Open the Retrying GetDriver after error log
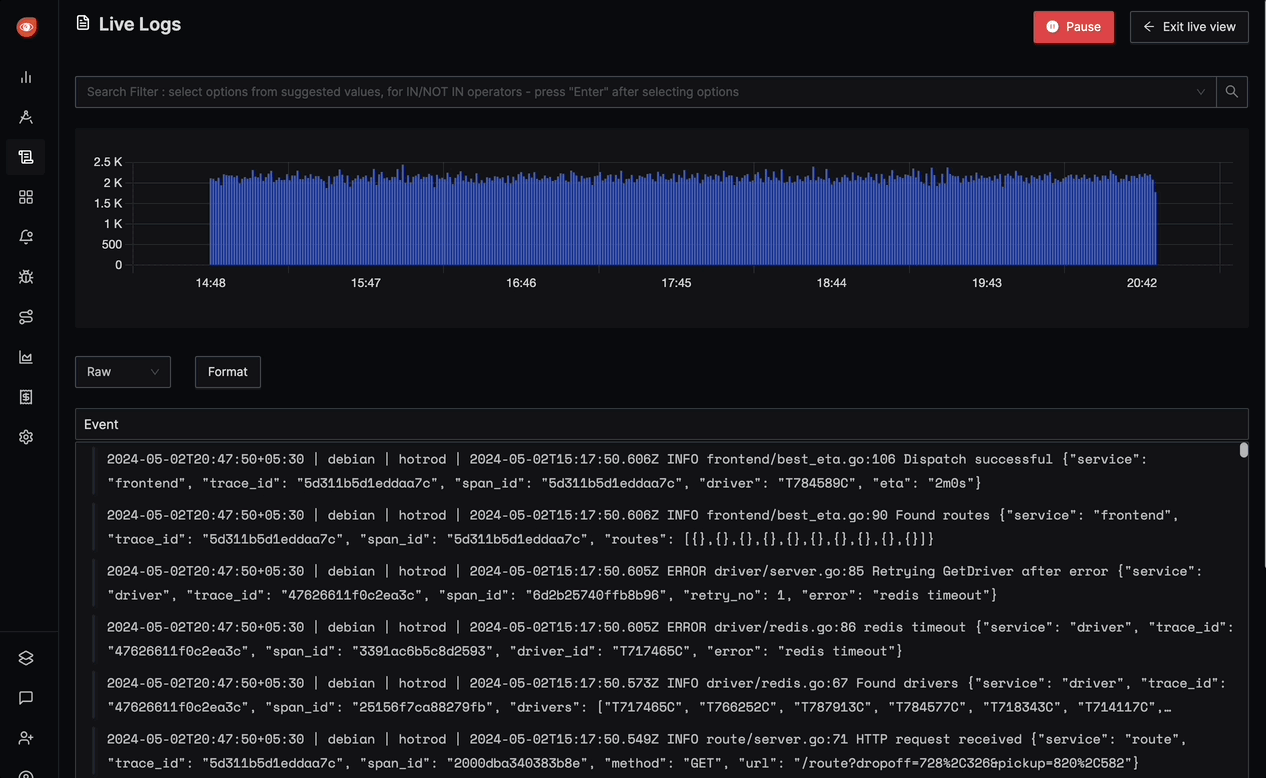 pyautogui.click(x=660, y=583)
